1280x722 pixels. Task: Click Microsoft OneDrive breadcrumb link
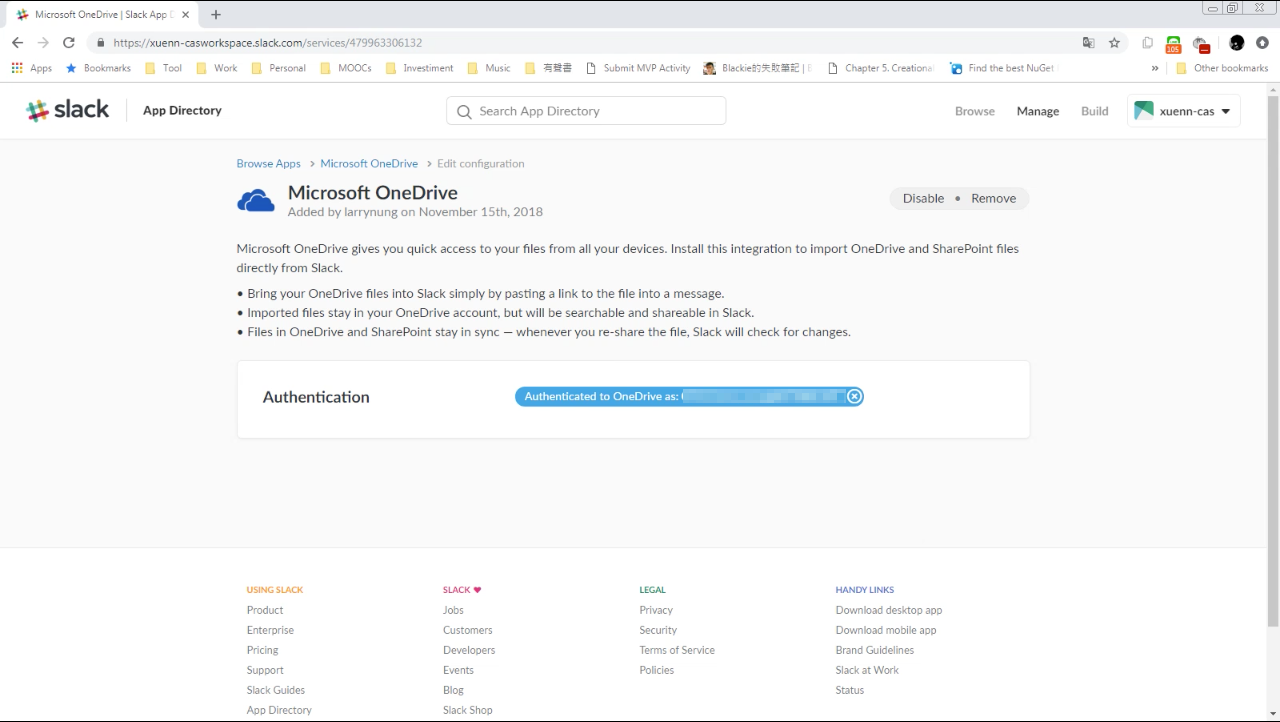[369, 163]
